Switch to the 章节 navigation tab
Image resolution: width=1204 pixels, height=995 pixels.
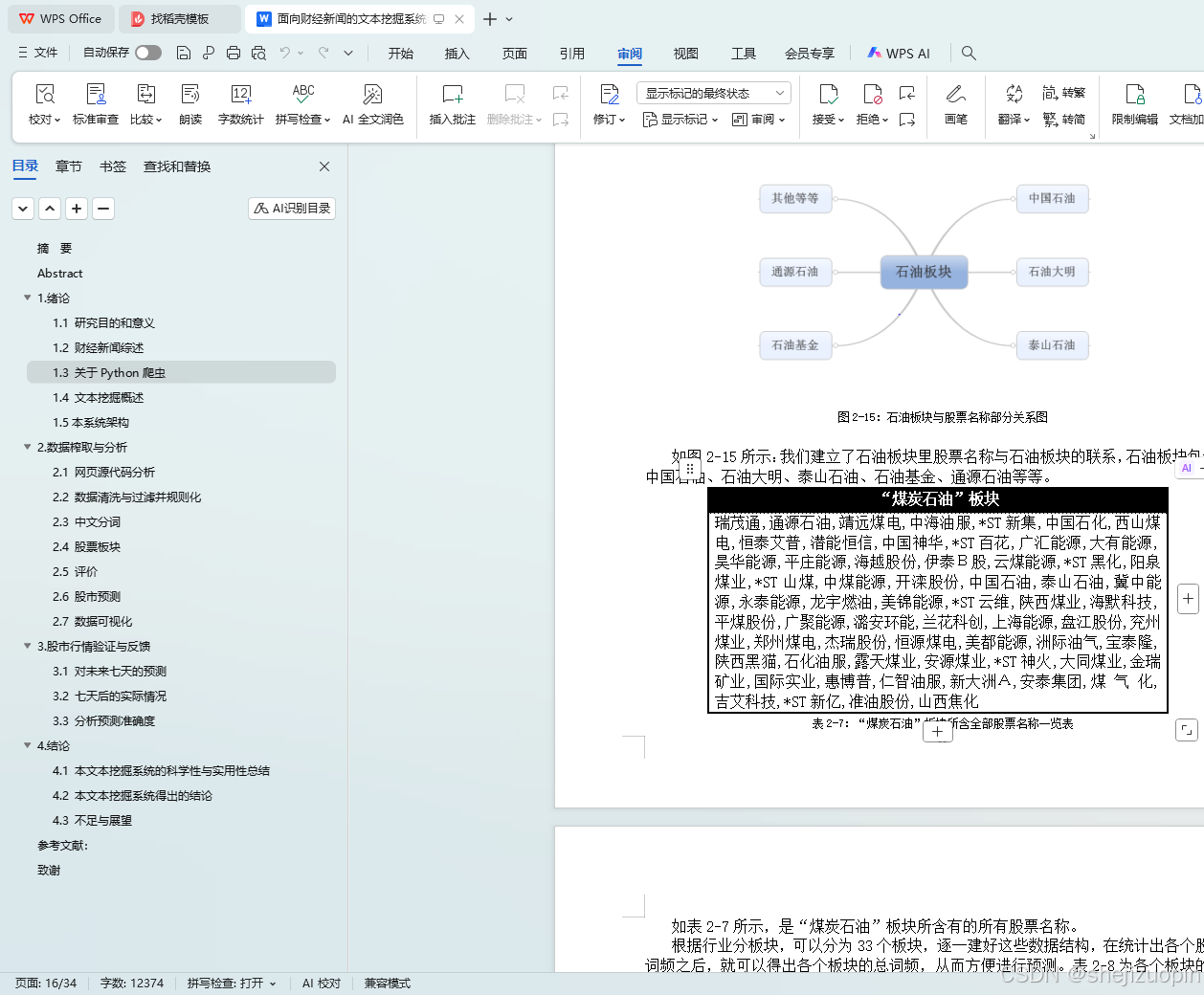tap(69, 166)
